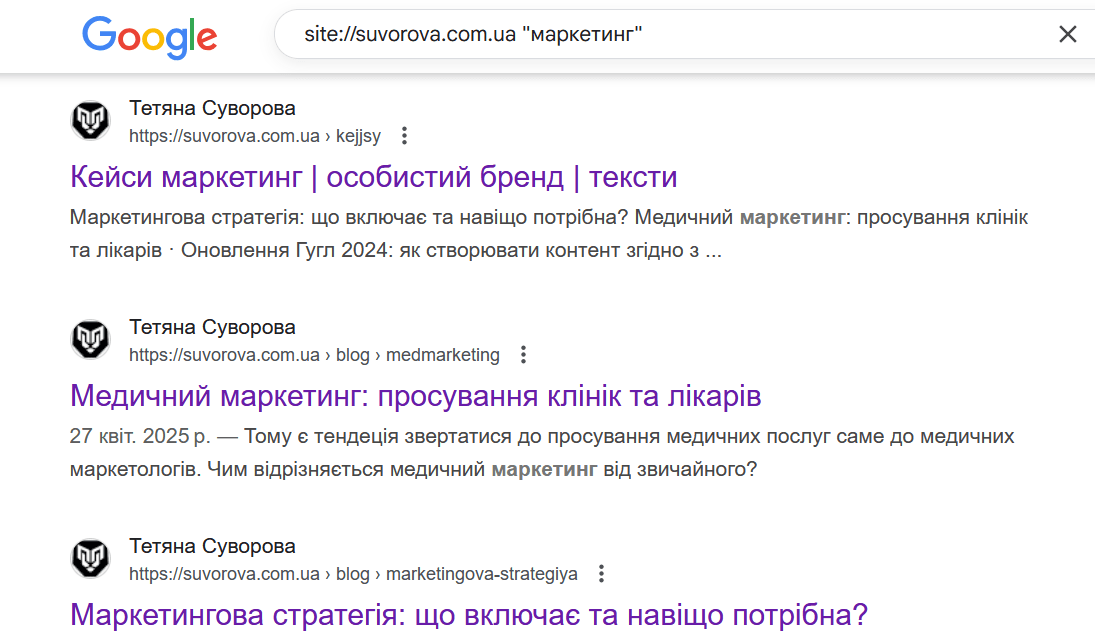
Task: Click the favicon of the kejjsy result
Action: pyautogui.click(x=90, y=121)
